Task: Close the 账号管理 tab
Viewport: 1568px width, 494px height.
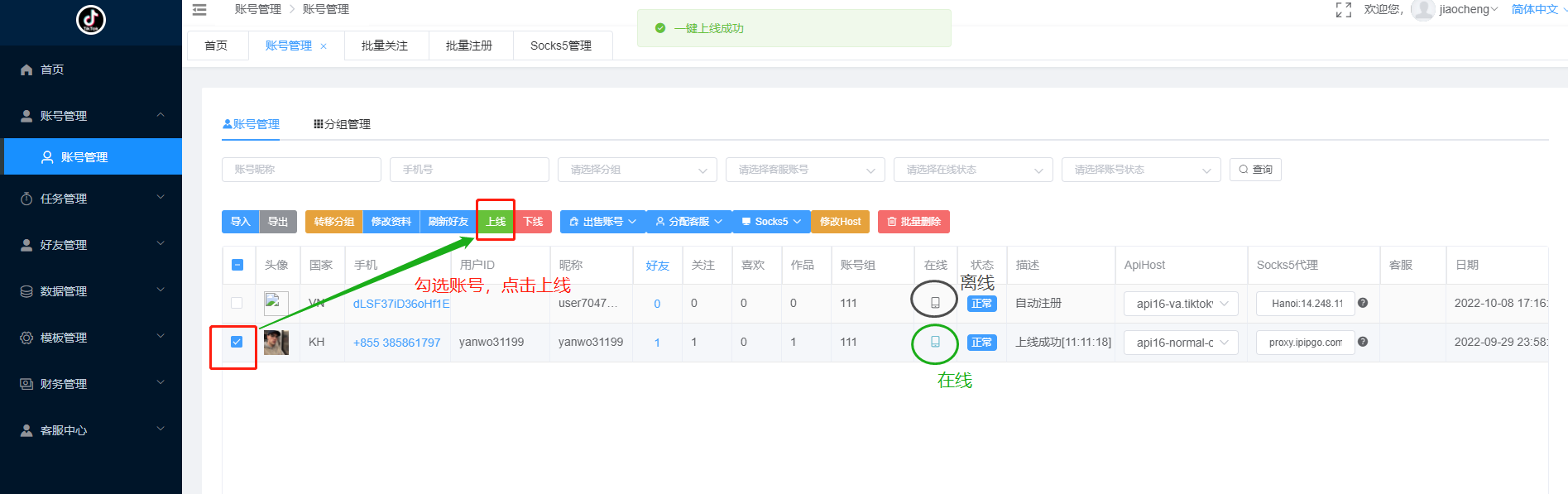Action: pos(324,46)
